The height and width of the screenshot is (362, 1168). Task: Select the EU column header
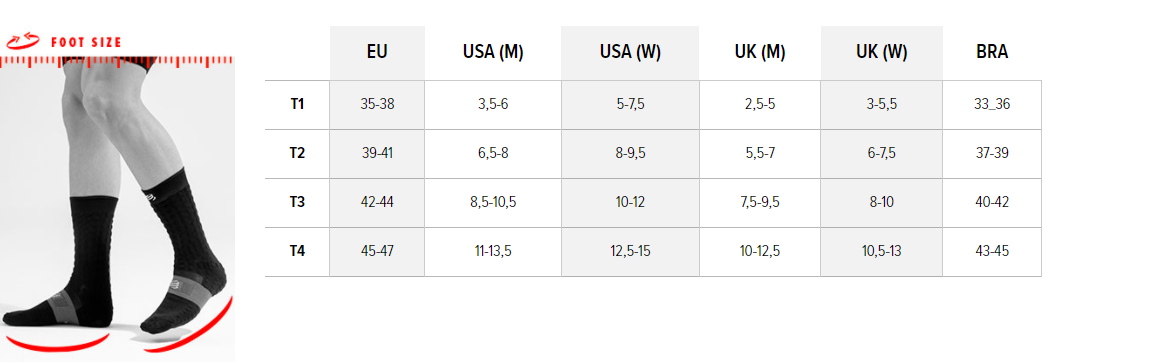click(377, 53)
